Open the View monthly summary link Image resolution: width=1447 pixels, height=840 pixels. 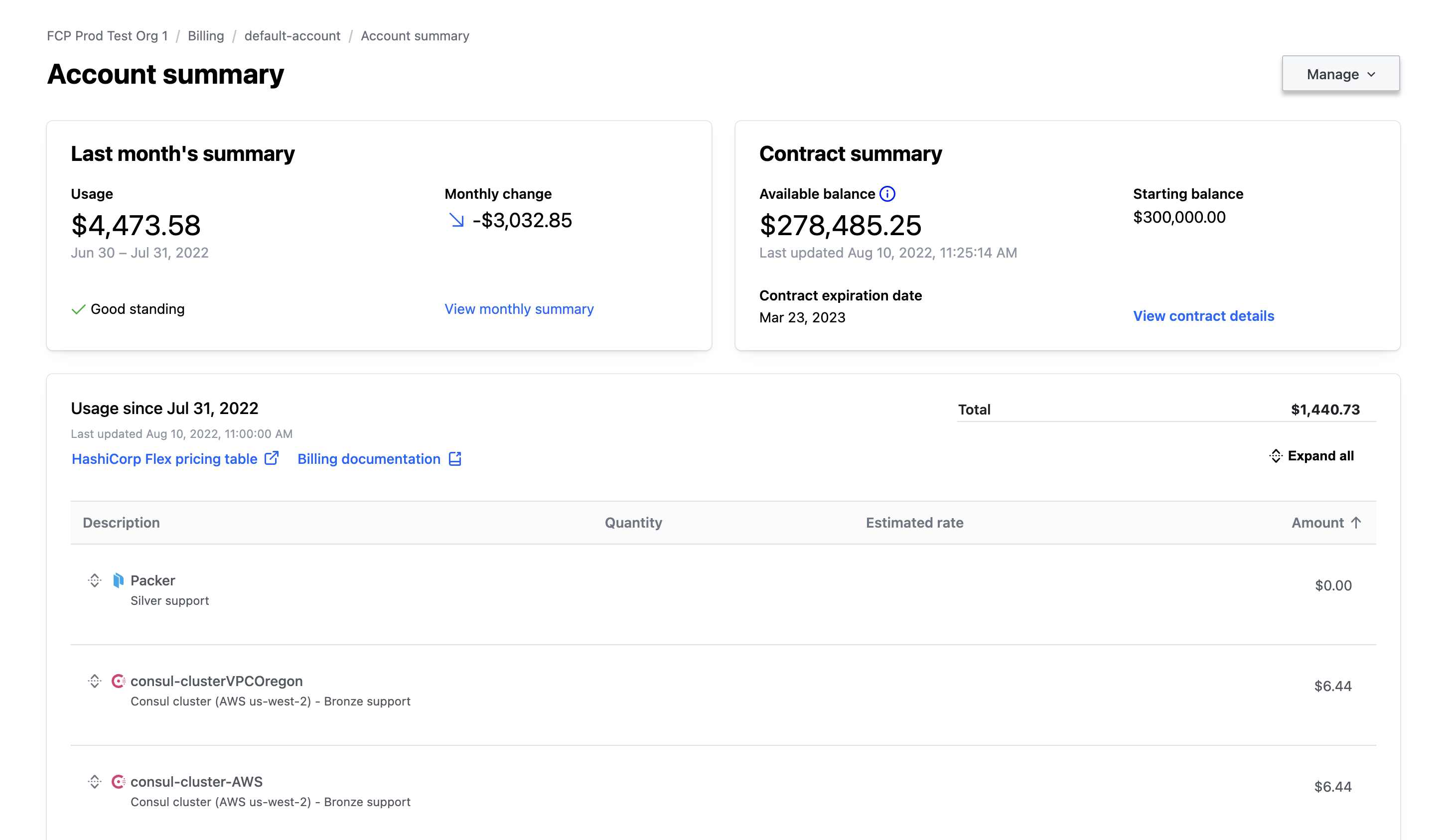point(519,309)
